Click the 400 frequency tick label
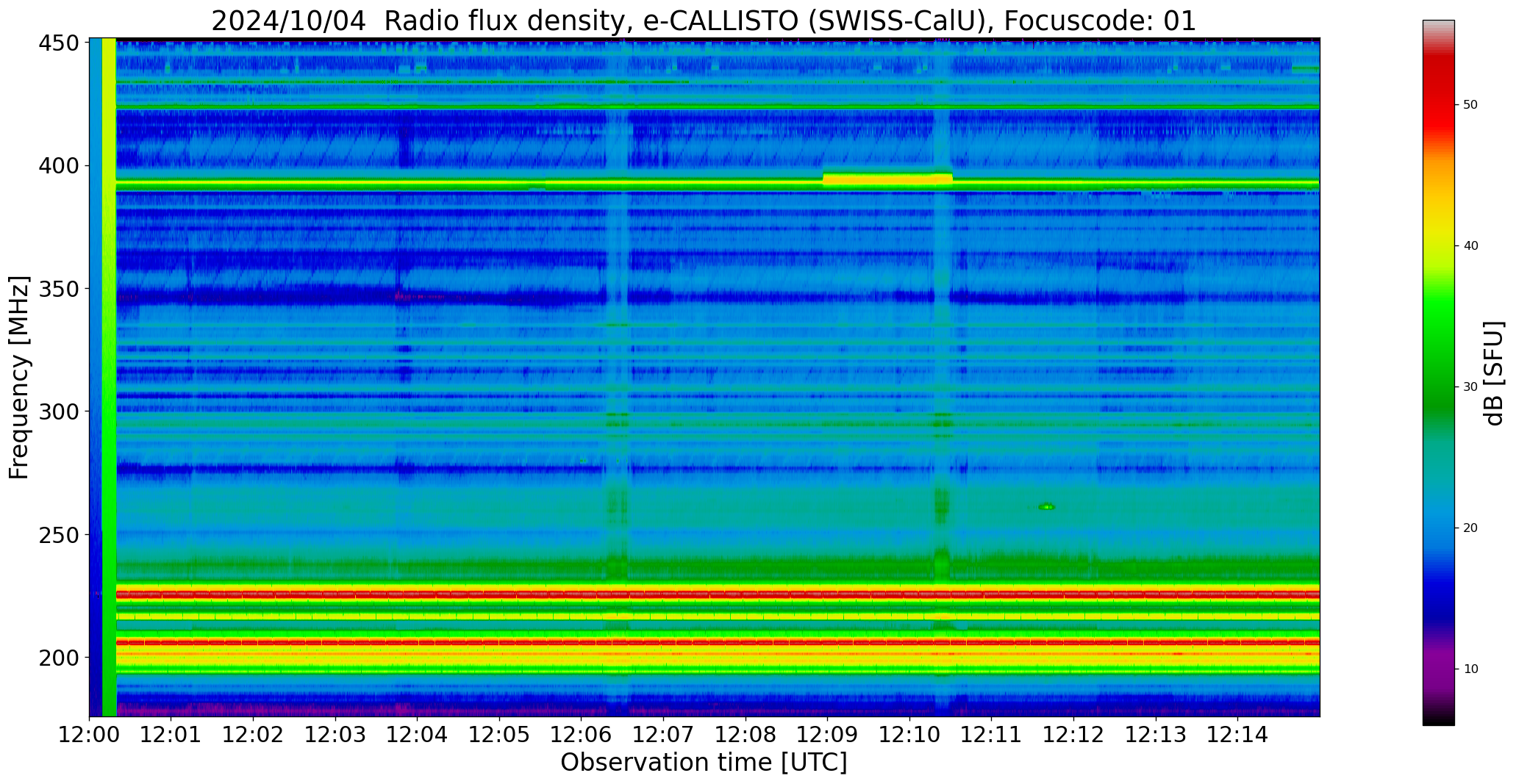1516x784 pixels. (59, 166)
